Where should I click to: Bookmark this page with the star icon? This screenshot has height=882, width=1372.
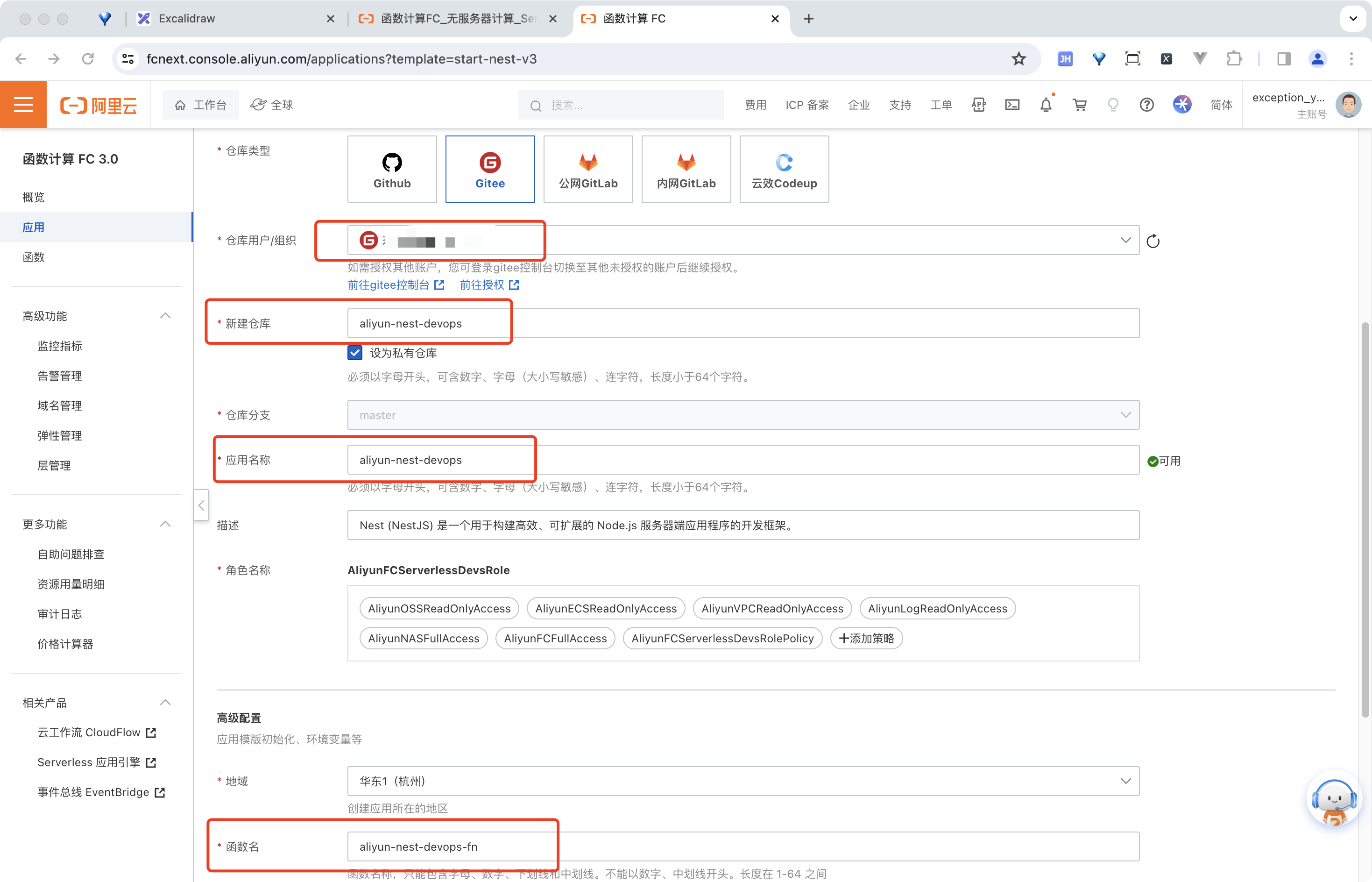coord(1019,59)
